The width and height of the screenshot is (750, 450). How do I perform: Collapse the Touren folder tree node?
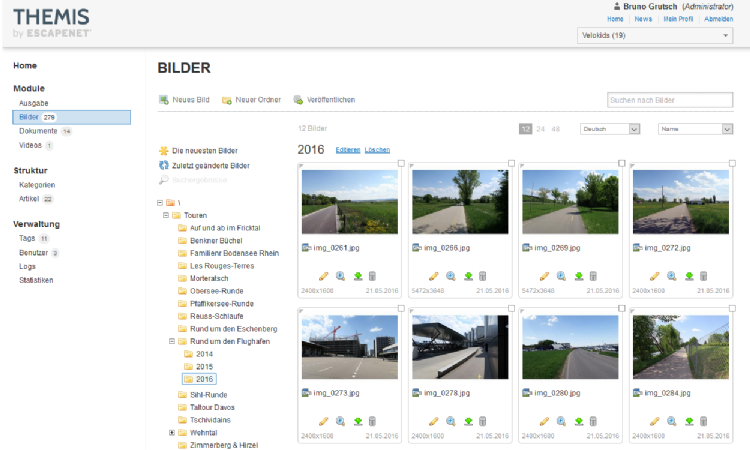[165, 215]
